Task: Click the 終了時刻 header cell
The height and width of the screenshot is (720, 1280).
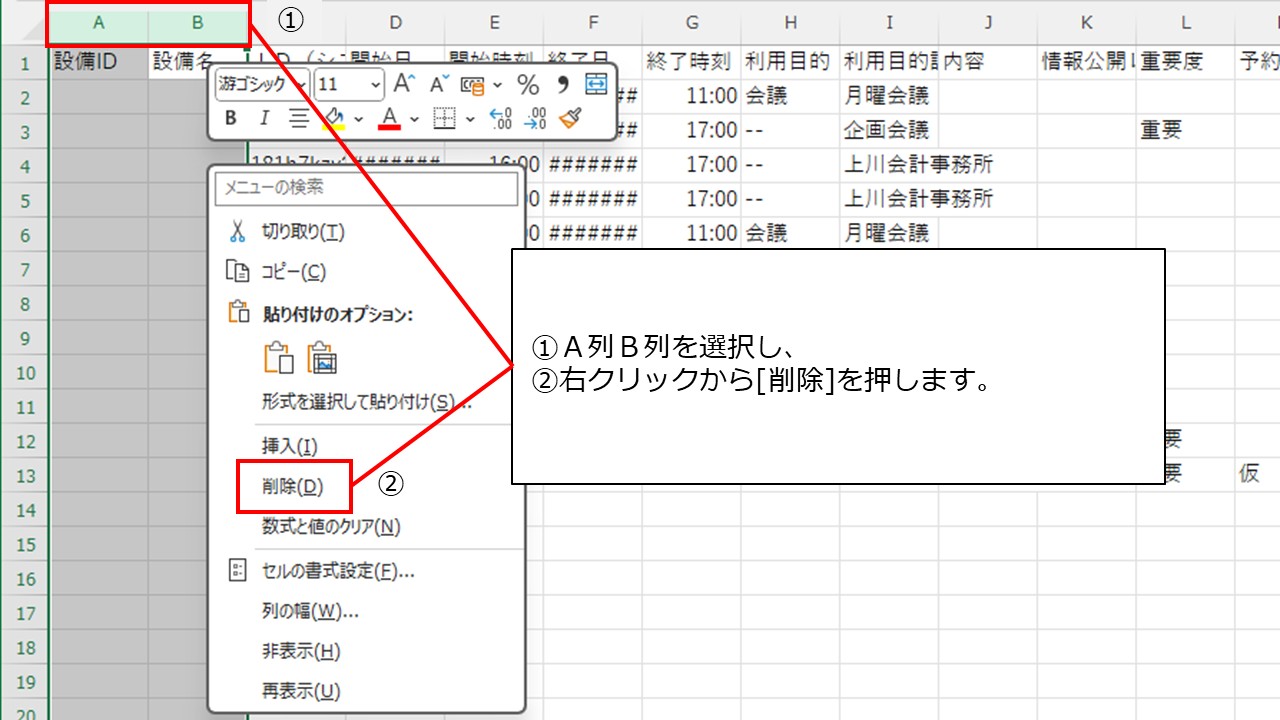Action: click(692, 62)
